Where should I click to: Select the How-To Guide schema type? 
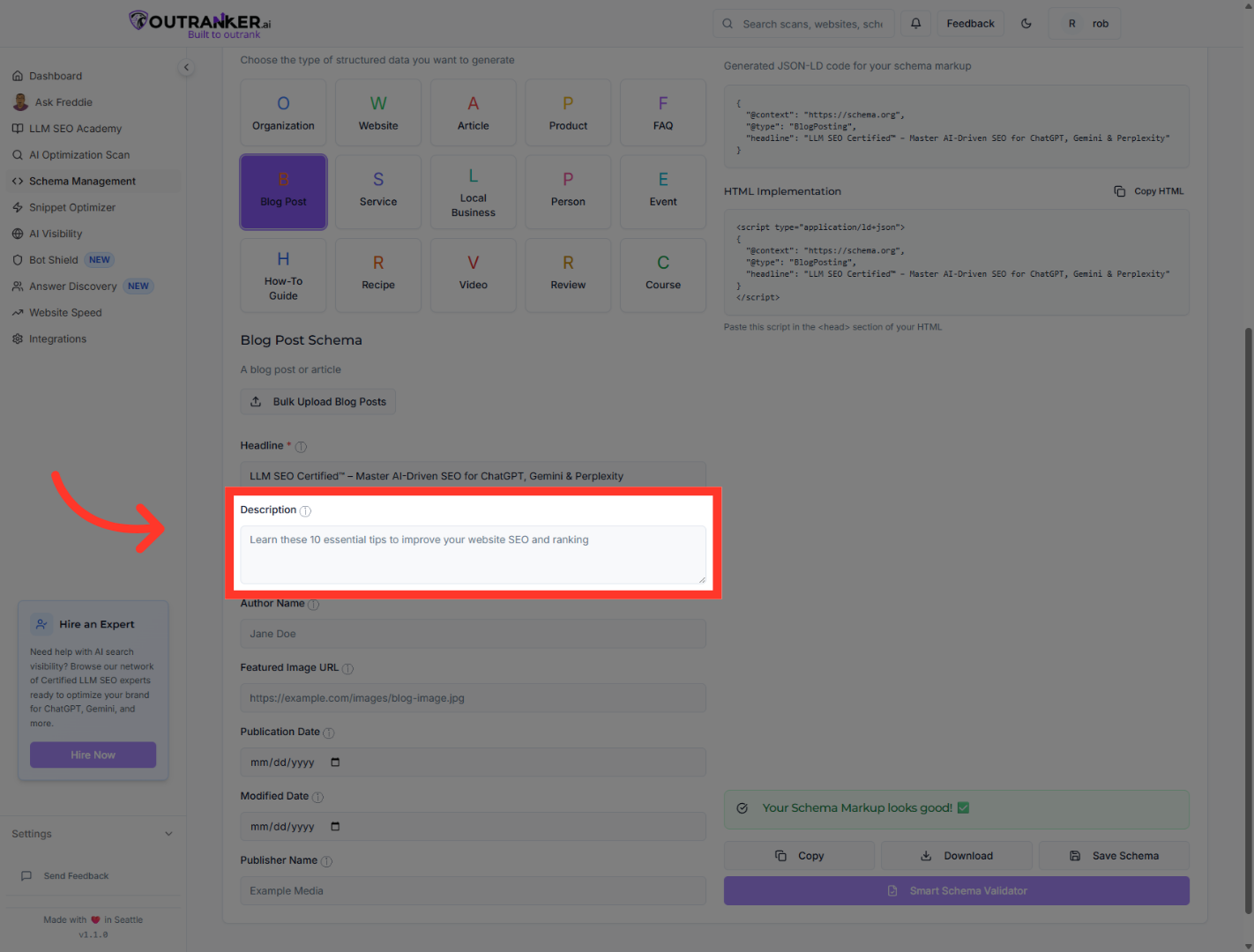[283, 275]
